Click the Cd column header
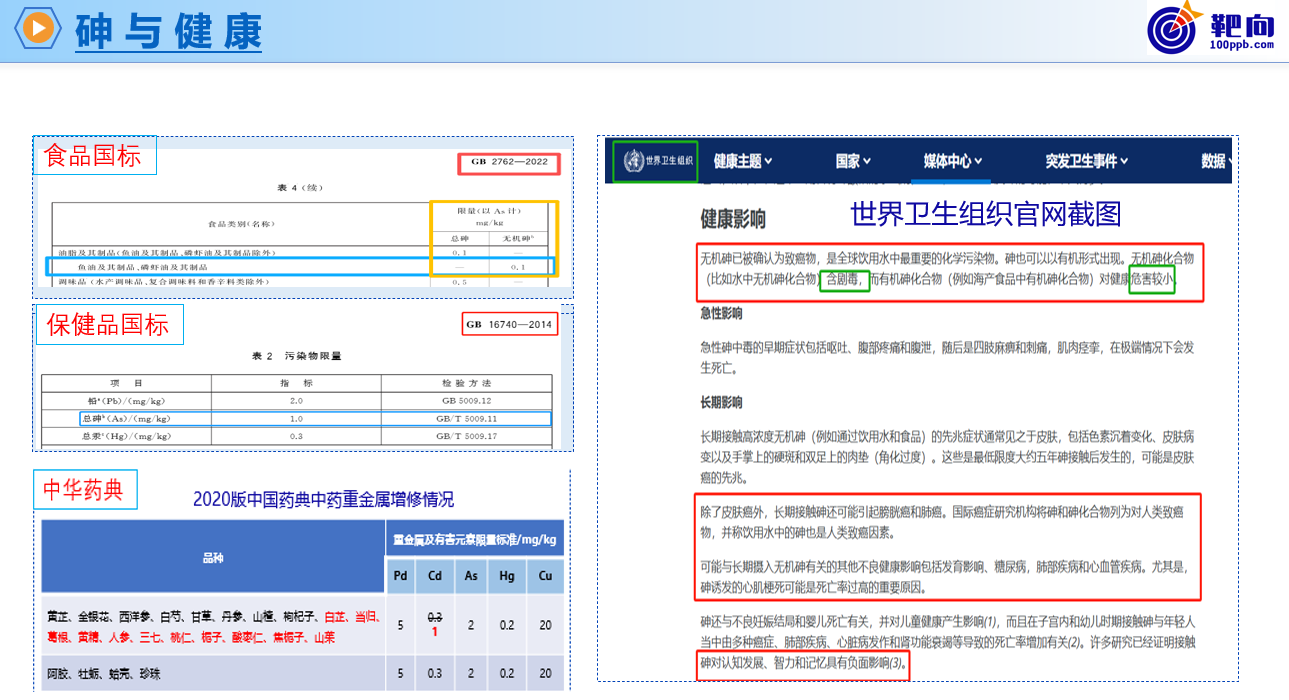Viewport: 1289px width, 700px height. [435, 576]
